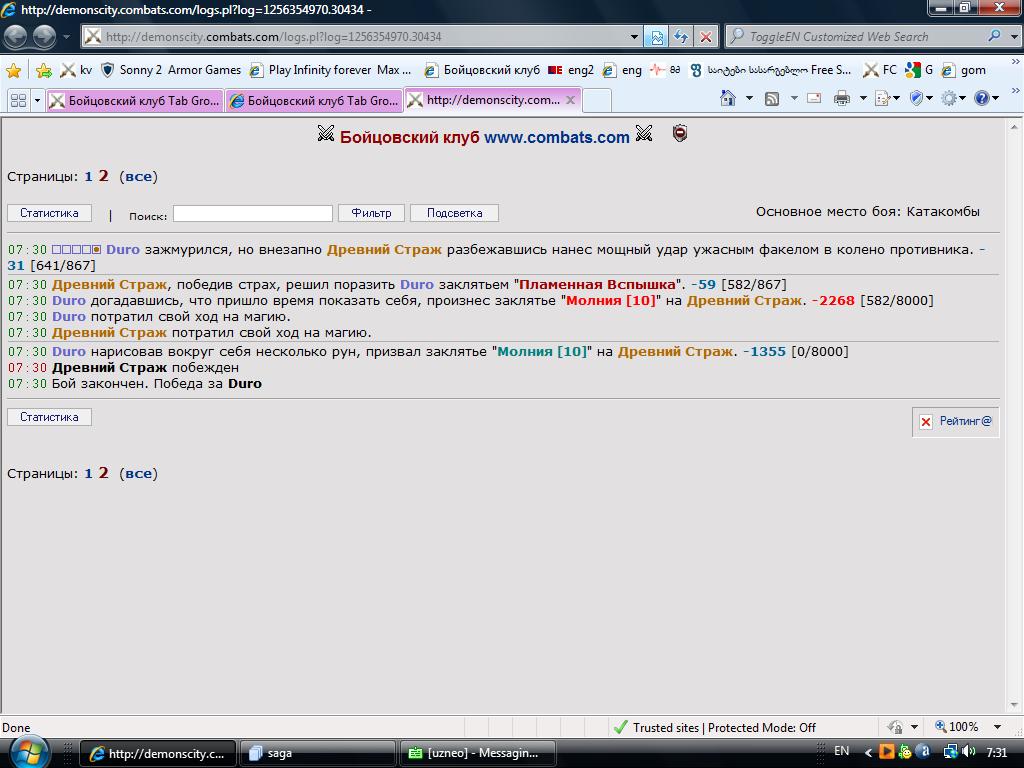Viewport: 1024px width, 768px height.
Task: Open the Favorites center star icon
Action: [13, 70]
